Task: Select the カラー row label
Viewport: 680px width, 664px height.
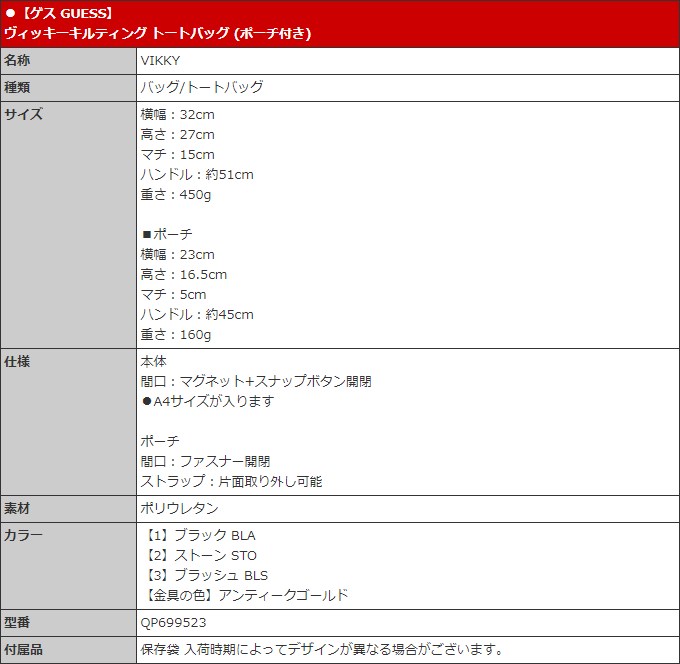Action: (x=23, y=535)
